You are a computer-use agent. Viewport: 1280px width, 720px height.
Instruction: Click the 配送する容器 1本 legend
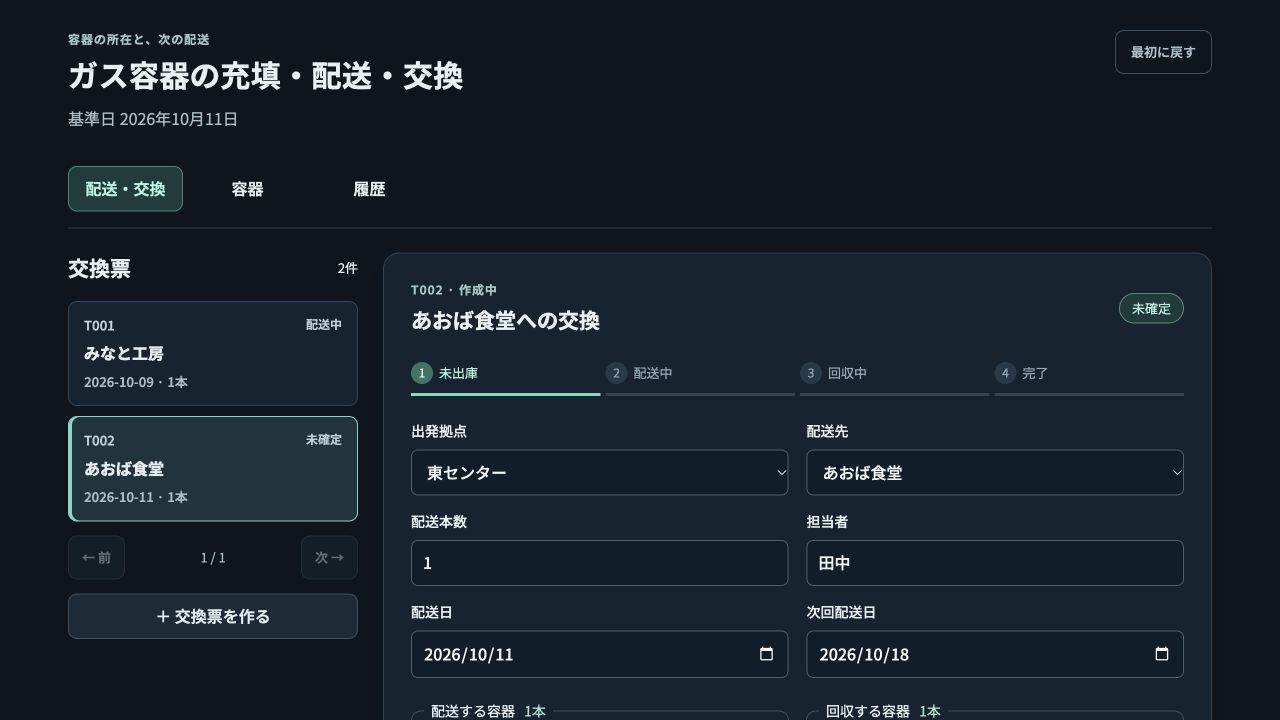488,711
